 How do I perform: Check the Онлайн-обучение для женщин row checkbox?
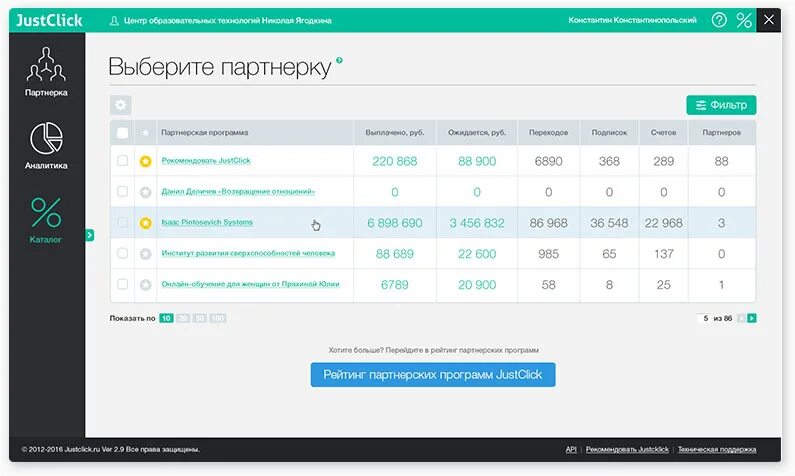tap(122, 284)
